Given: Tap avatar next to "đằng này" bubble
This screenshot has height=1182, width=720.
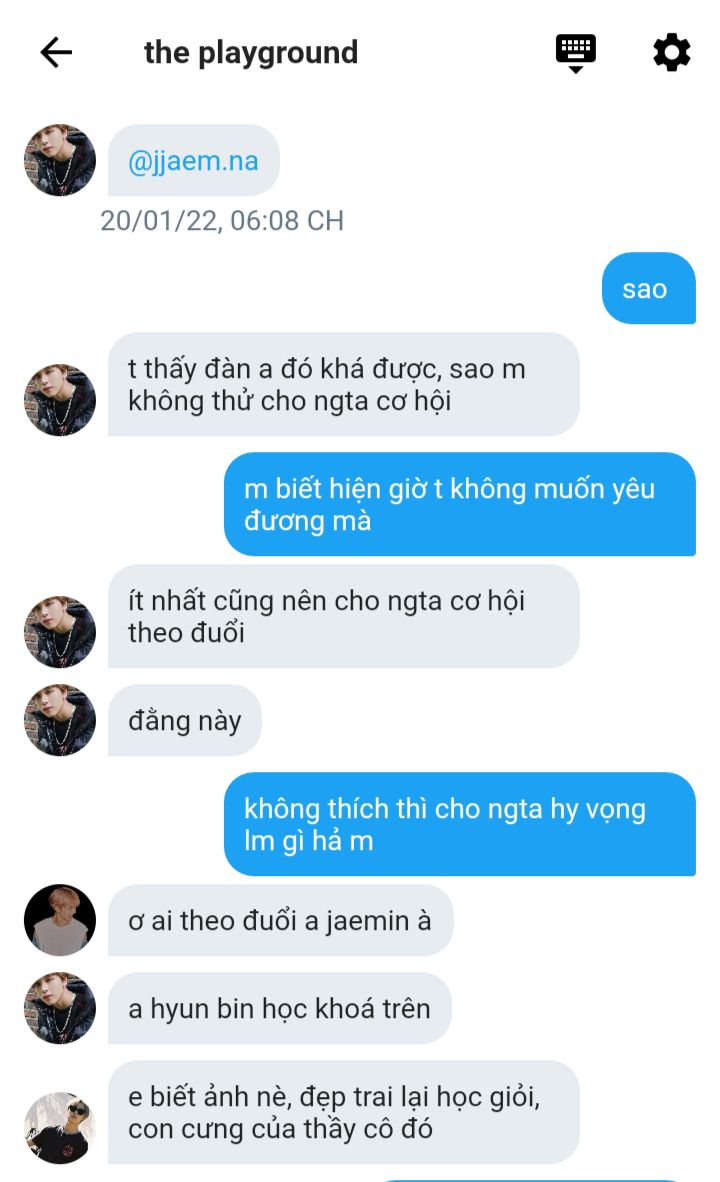Looking at the screenshot, I should [x=60, y=720].
